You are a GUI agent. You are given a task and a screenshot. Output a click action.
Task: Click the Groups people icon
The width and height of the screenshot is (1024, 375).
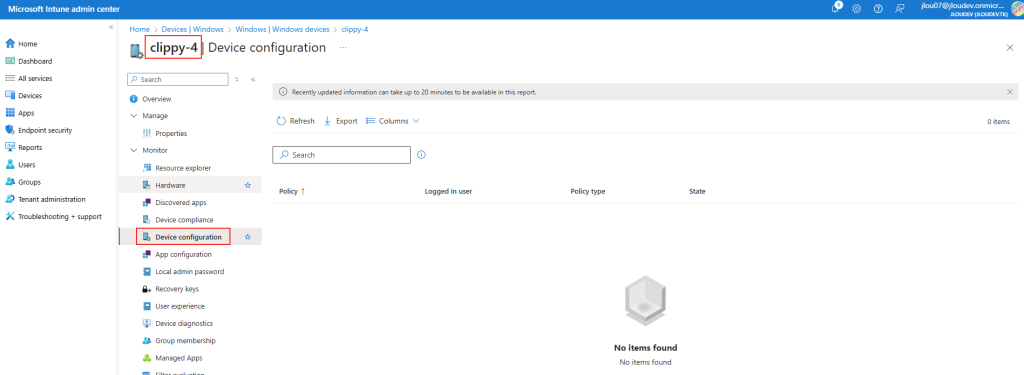click(x=10, y=182)
